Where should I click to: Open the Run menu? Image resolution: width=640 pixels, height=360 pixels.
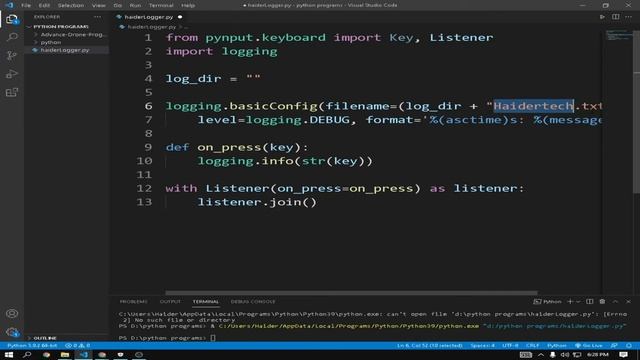point(135,5)
